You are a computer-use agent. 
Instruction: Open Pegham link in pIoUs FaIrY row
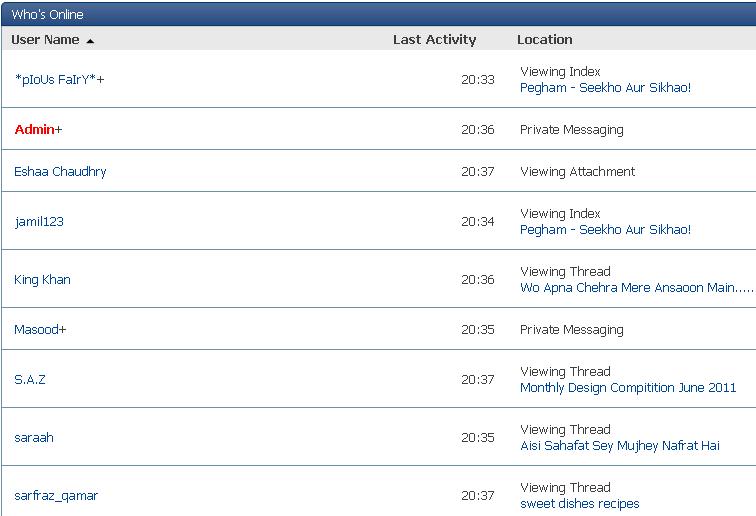pyautogui.click(x=605, y=88)
